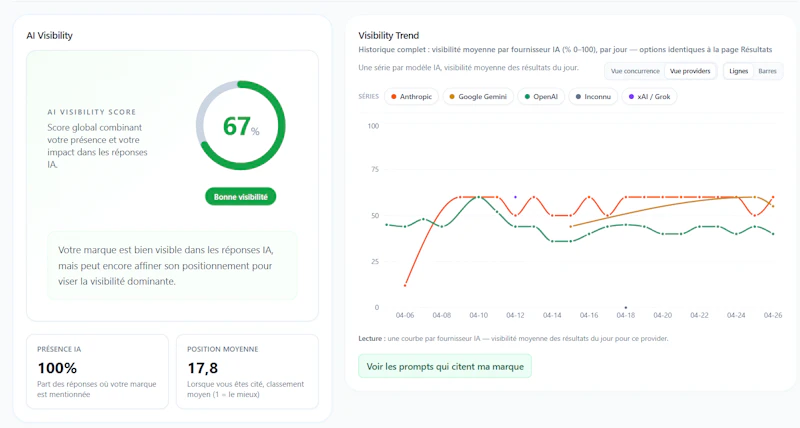This screenshot has height=428, width=800.
Task: Toggle the Anthropic series chip
Action: point(411,96)
